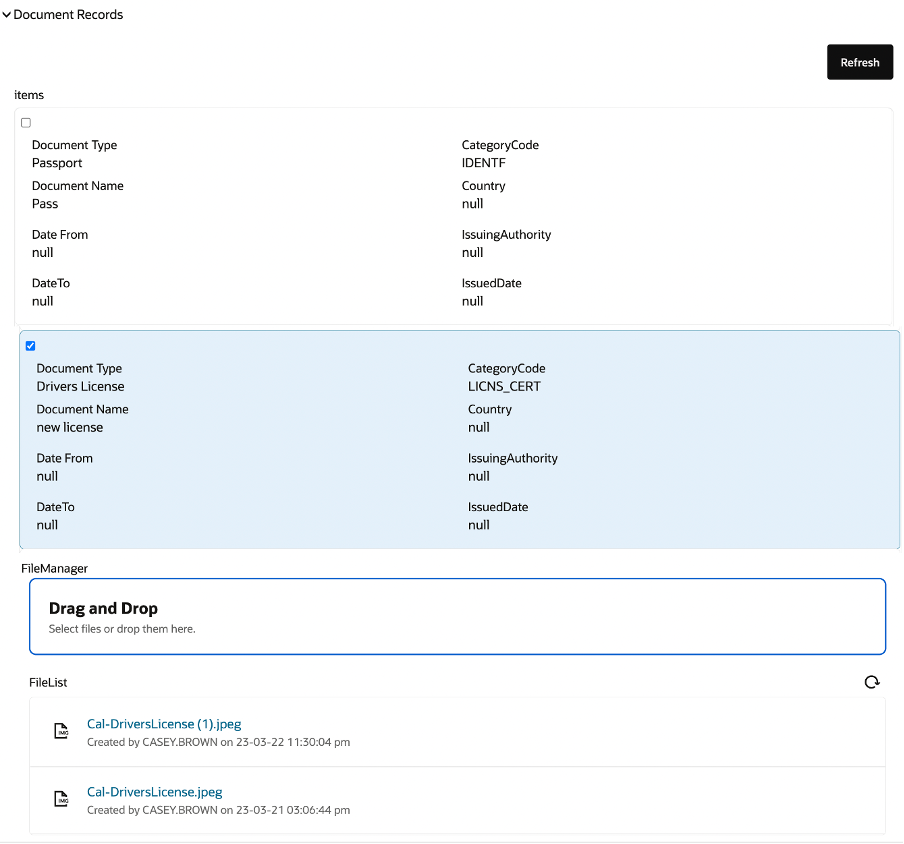
Task: Open the Cal-DriversLicense (1).jpeg file link
Action: 164,723
